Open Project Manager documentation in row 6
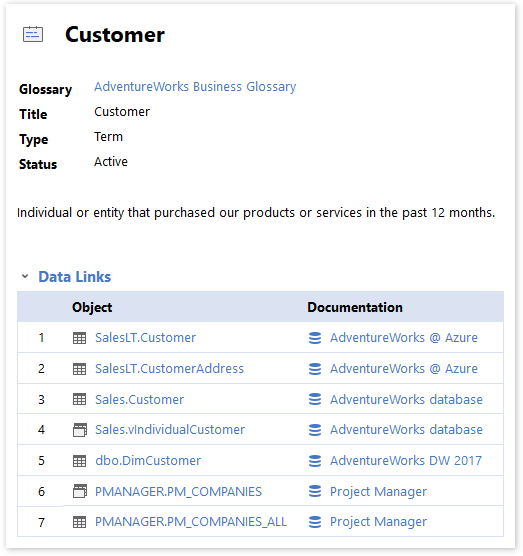The width and height of the screenshot is (523, 556). click(x=378, y=492)
